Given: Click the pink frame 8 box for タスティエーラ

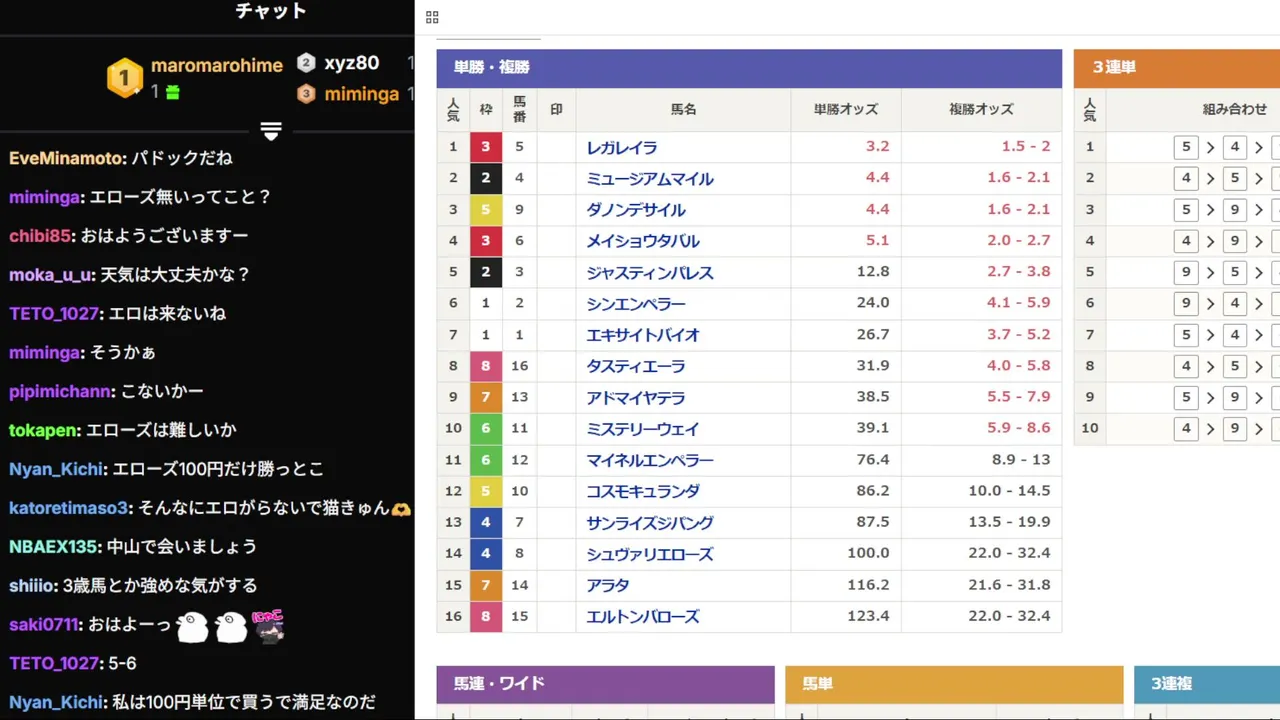Looking at the screenshot, I should click(486, 366).
